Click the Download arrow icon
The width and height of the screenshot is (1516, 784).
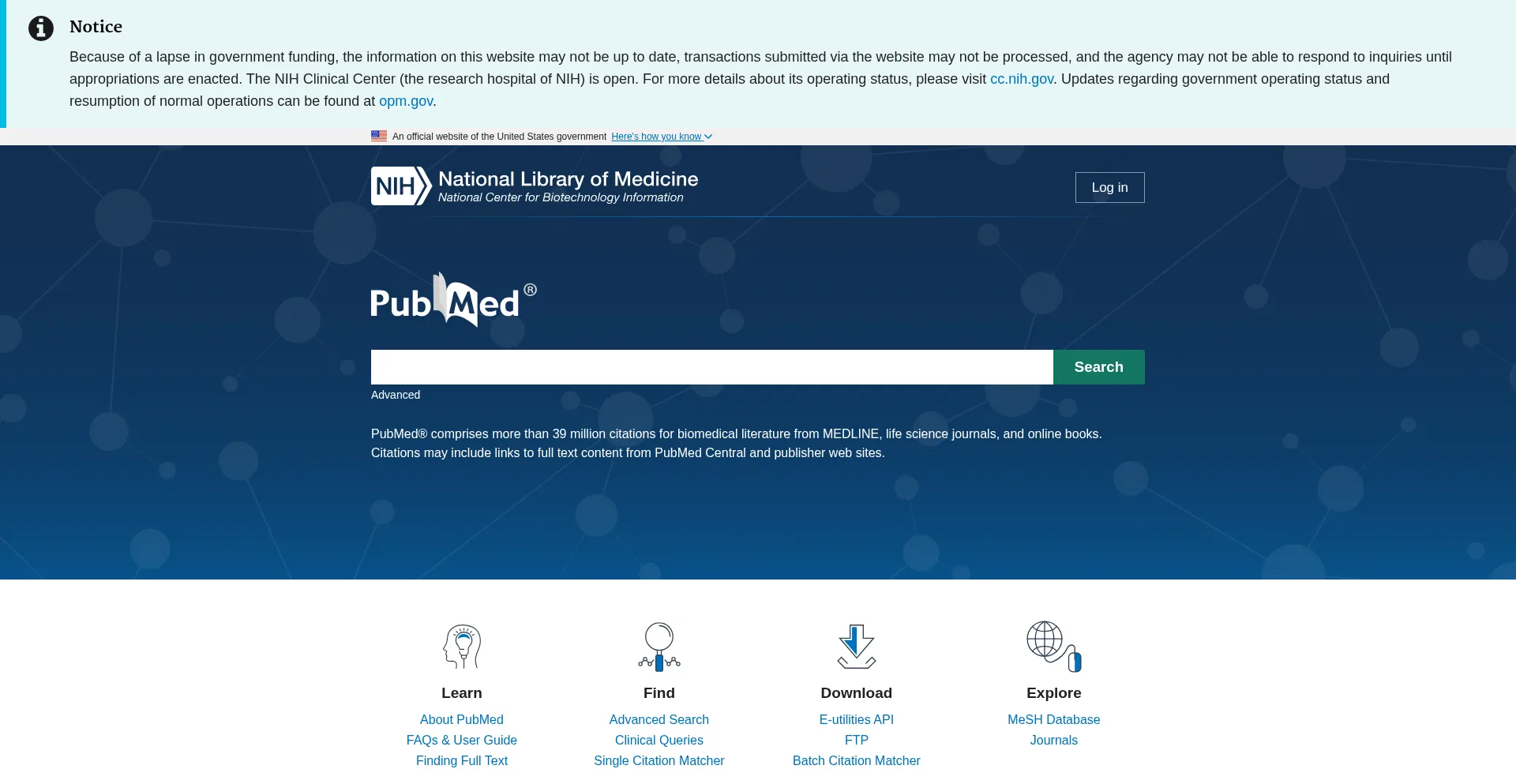[x=857, y=647]
